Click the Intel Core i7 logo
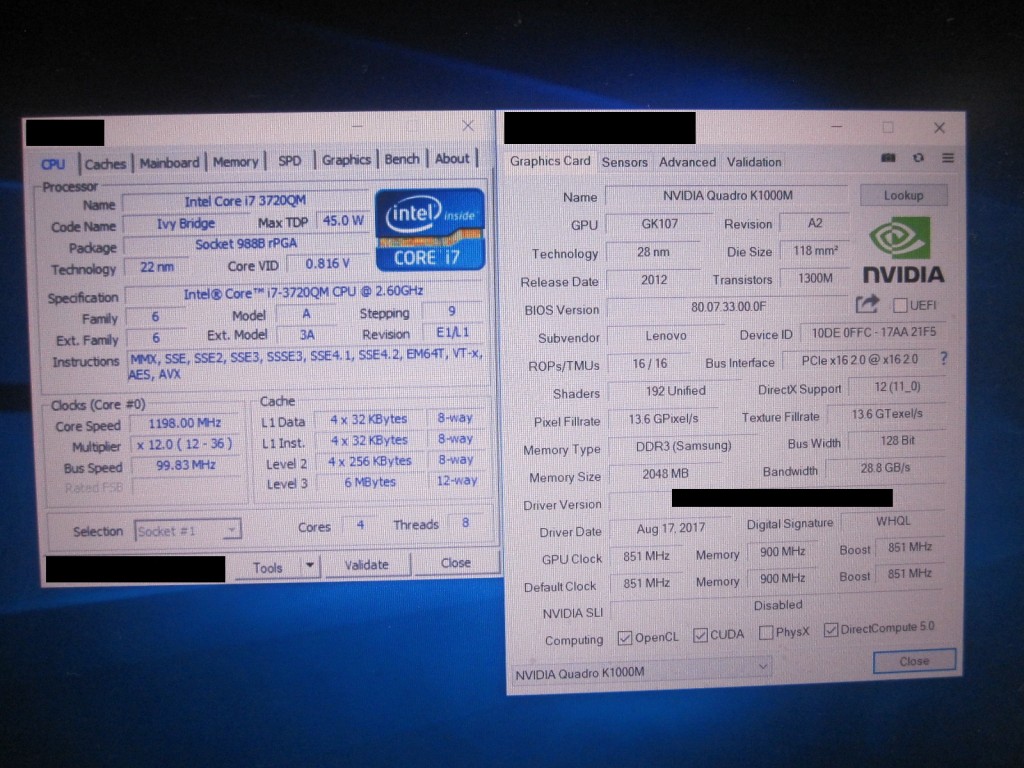This screenshot has width=1024, height=768. 430,230
